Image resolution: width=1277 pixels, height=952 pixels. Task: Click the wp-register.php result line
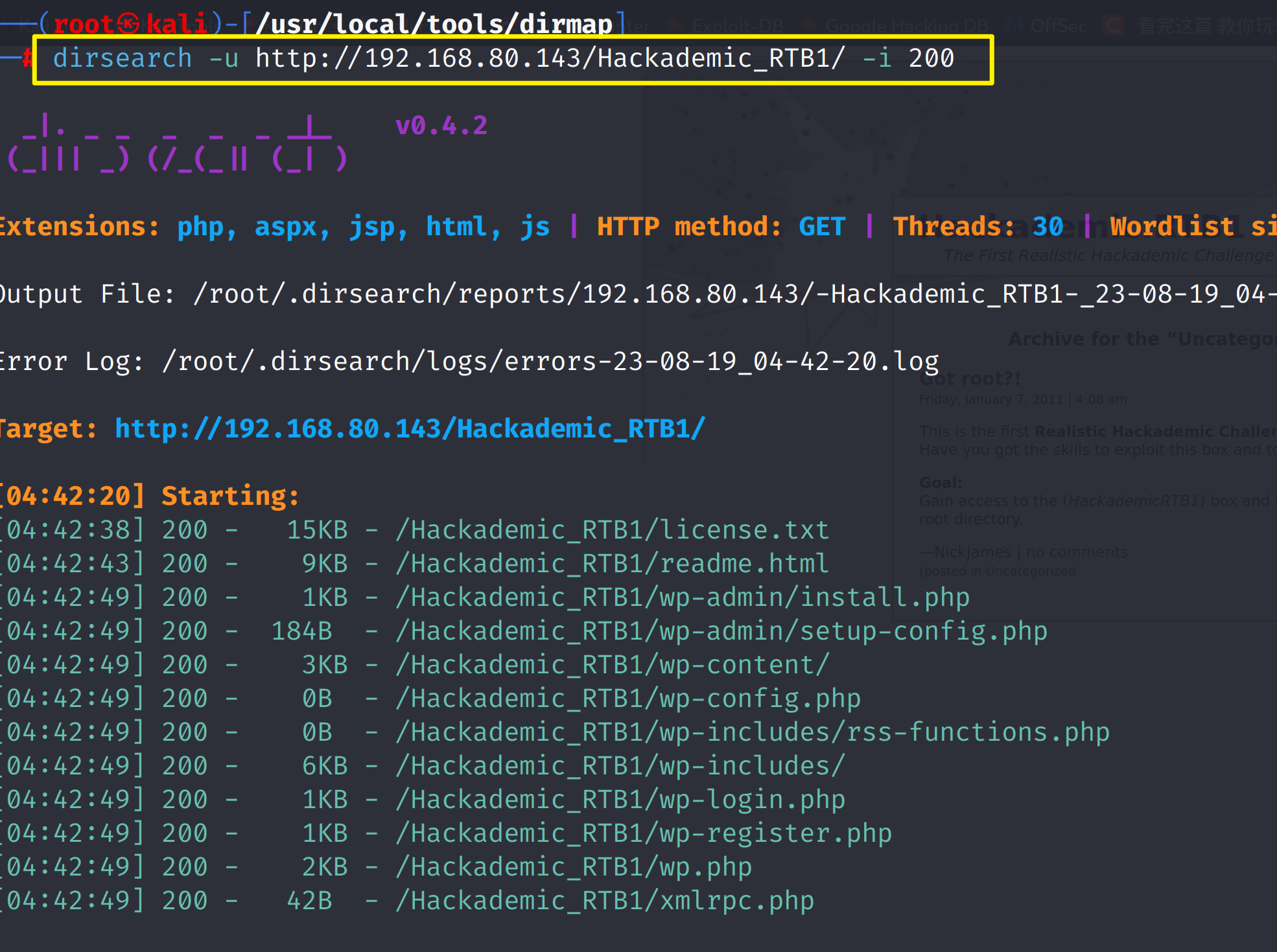click(446, 833)
